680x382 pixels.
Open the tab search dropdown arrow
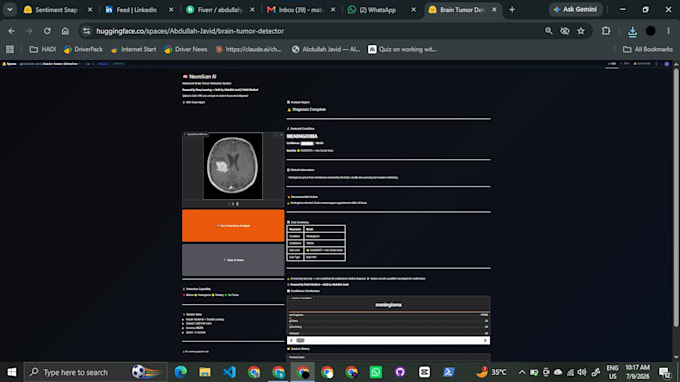(x=10, y=10)
